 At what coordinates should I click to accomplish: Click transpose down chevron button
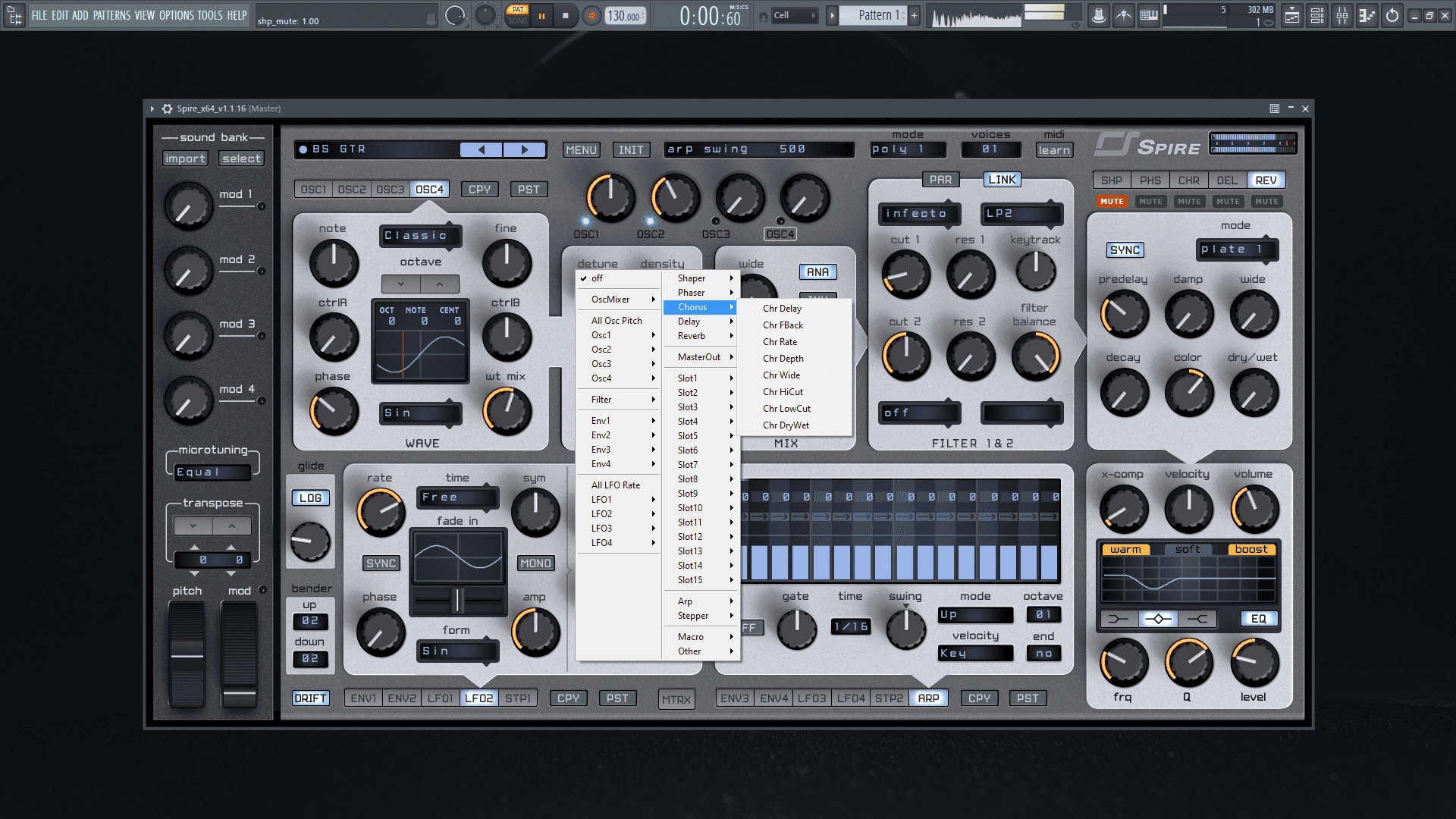[x=193, y=526]
